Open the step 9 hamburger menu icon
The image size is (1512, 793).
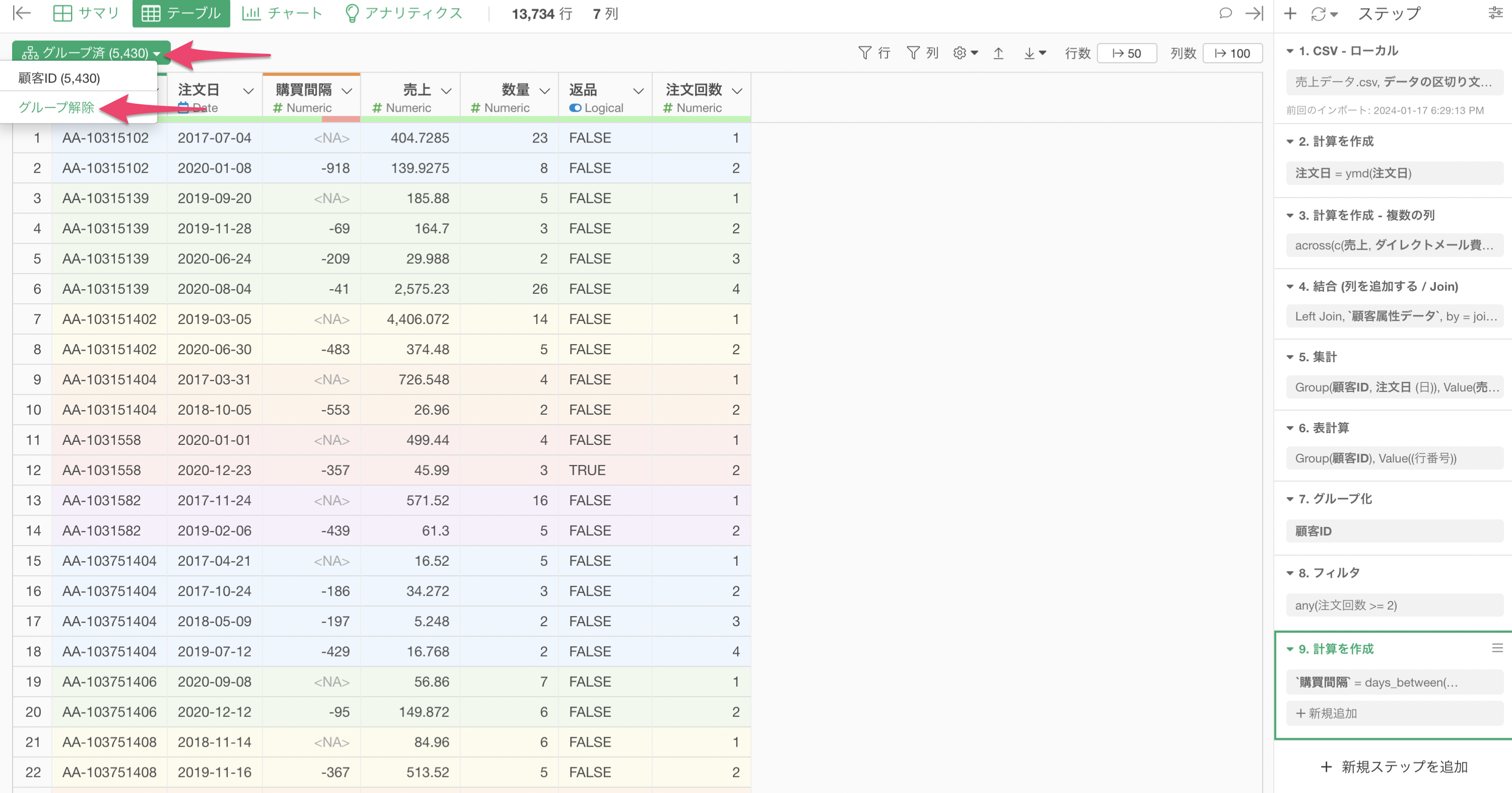[1497, 647]
